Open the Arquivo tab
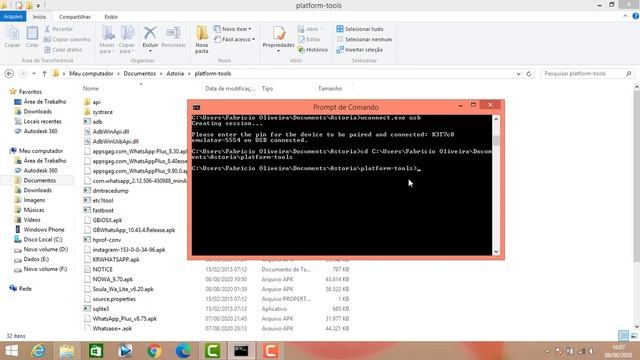The image size is (640, 360). pyautogui.click(x=13, y=17)
